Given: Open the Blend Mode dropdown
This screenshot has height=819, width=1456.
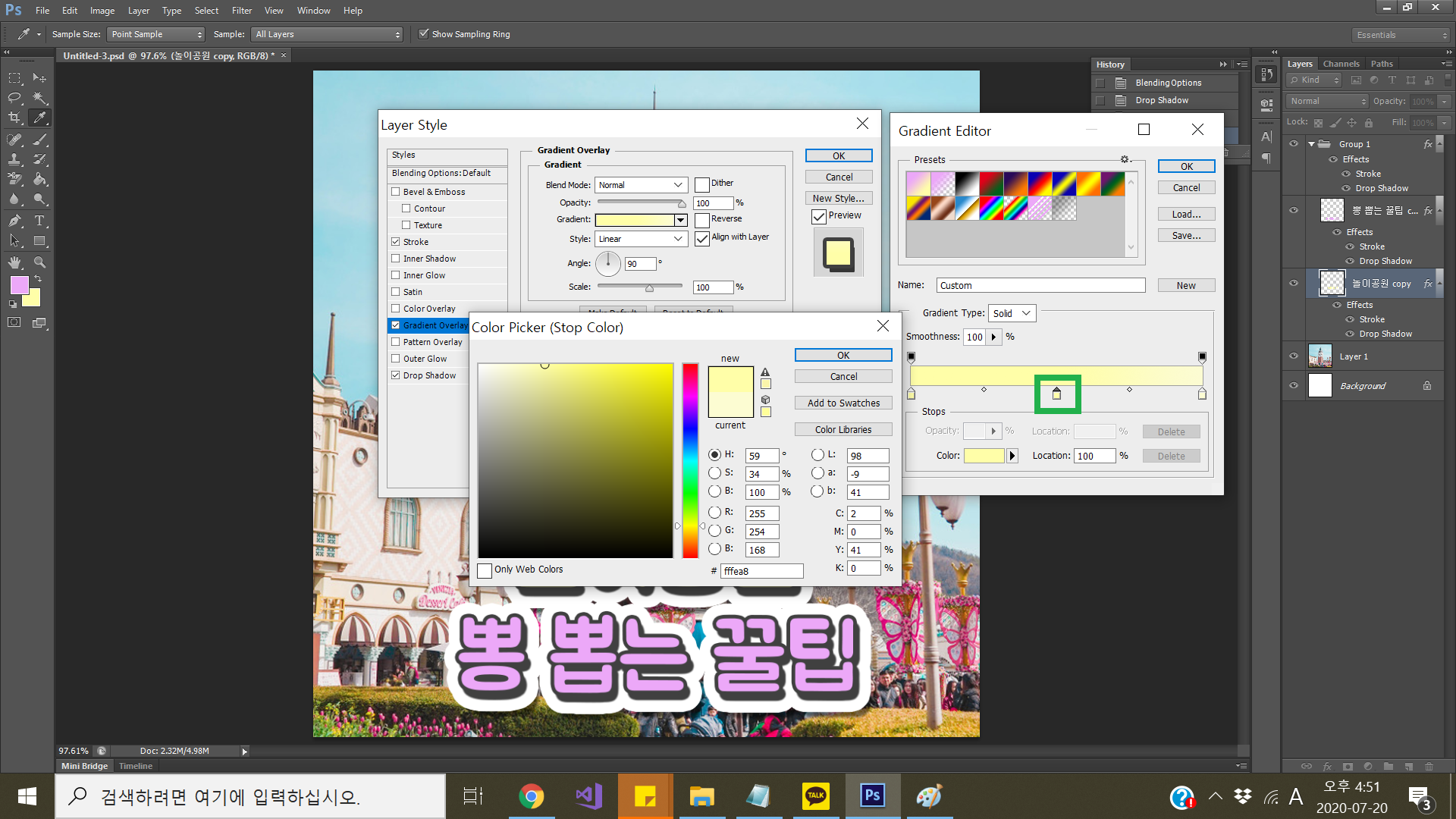Looking at the screenshot, I should 641,185.
